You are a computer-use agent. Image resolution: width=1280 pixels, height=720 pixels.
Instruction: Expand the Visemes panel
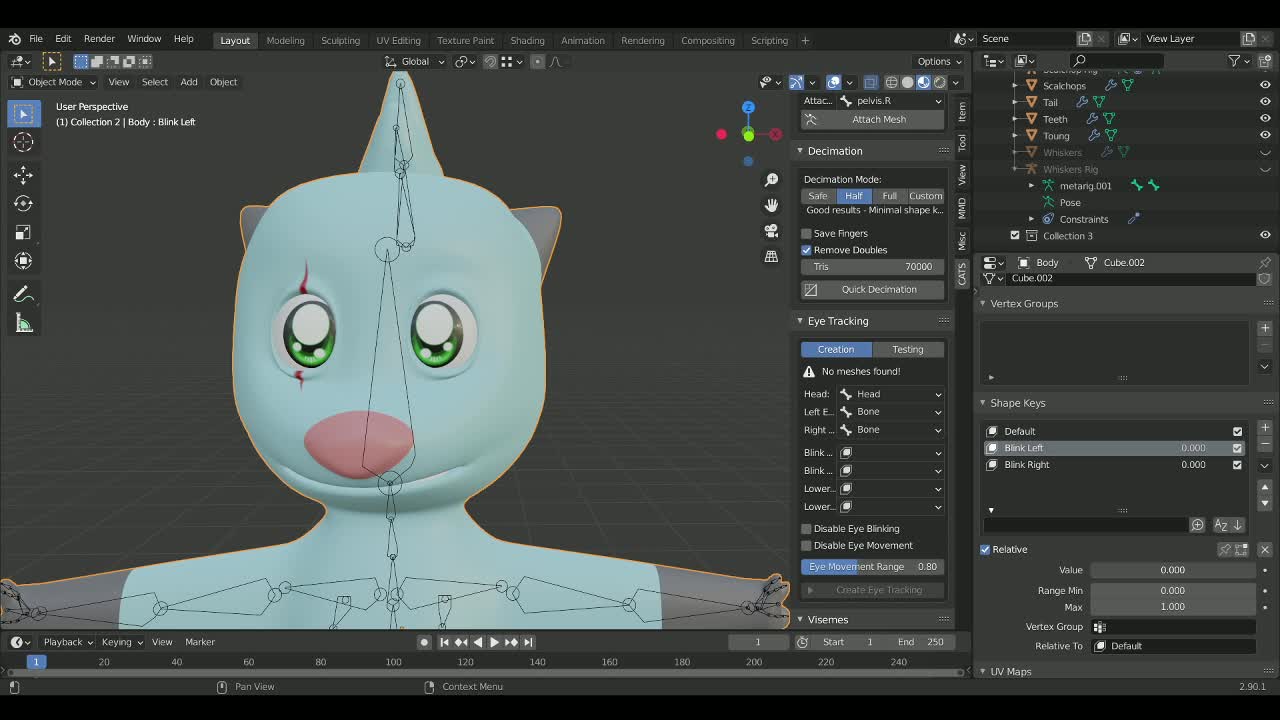click(827, 620)
